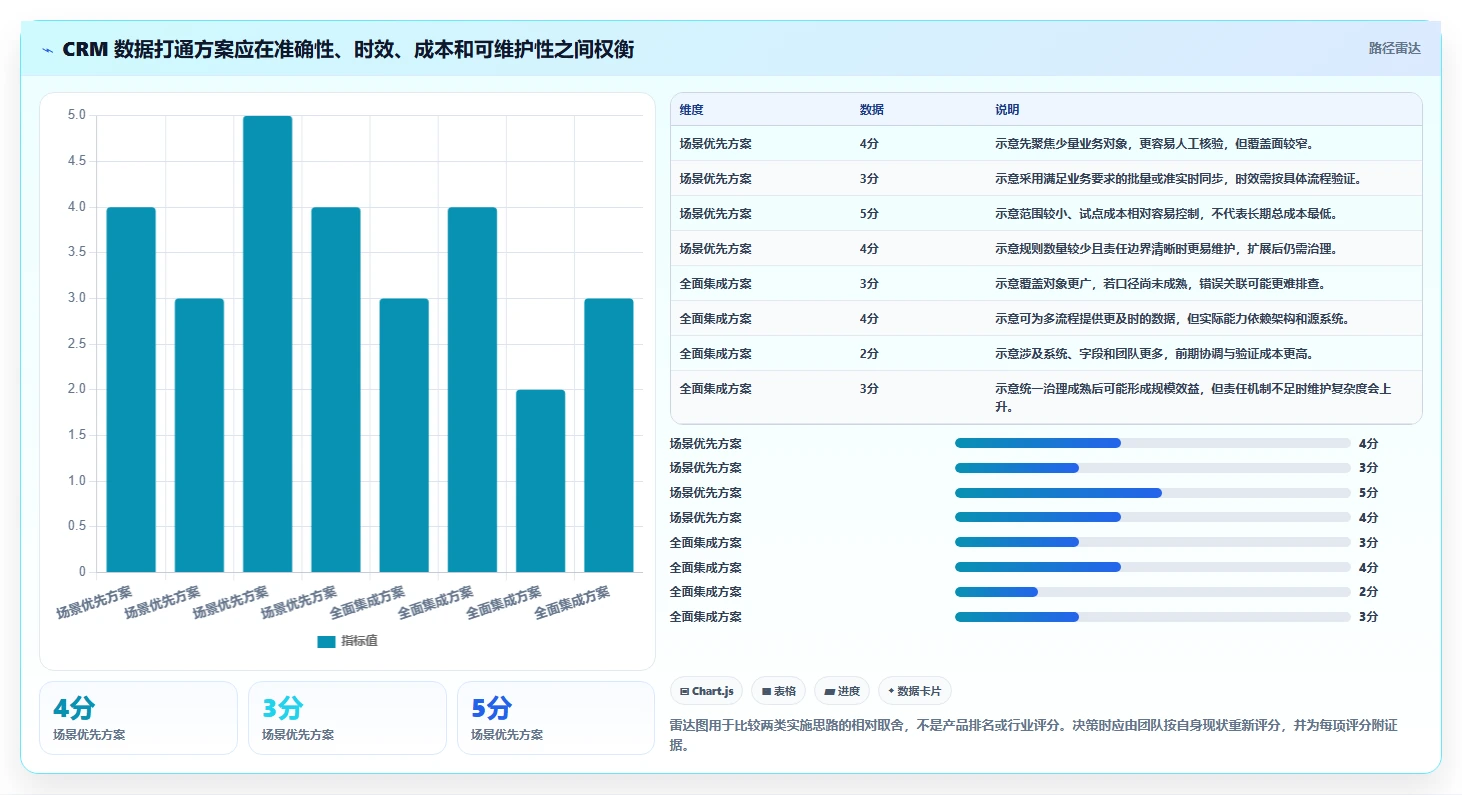
Task: Select the 表格 chip
Action: [x=778, y=691]
